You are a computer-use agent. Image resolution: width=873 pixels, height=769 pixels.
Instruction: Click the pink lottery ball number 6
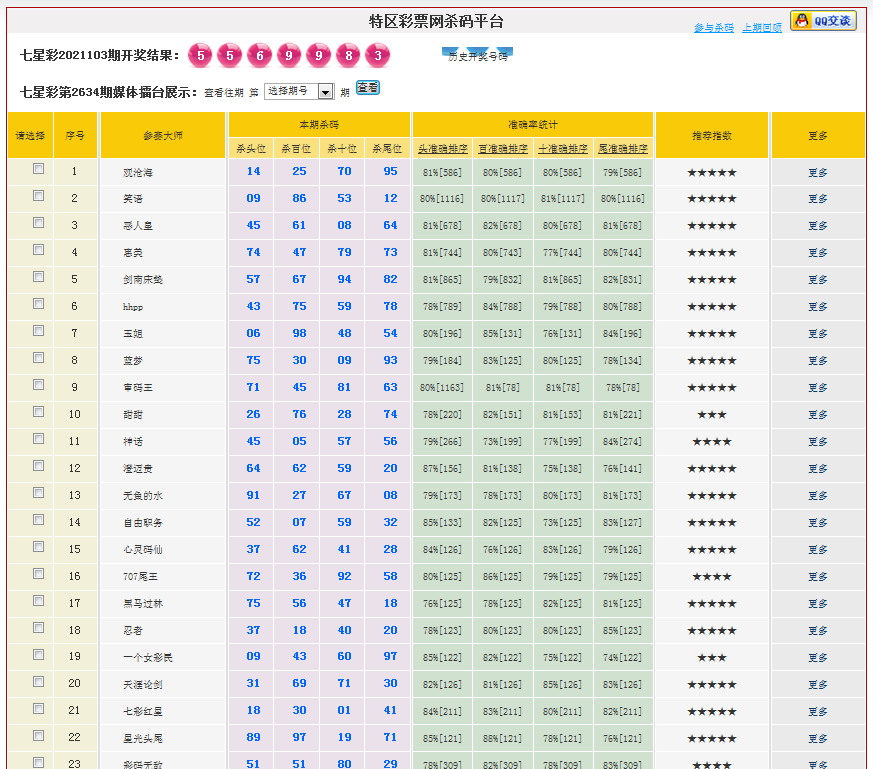[x=259, y=55]
